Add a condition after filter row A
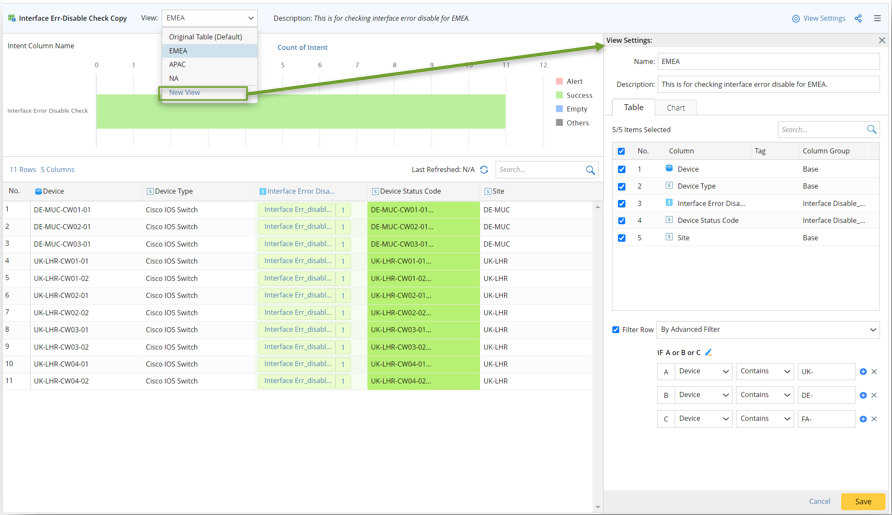 (x=863, y=372)
